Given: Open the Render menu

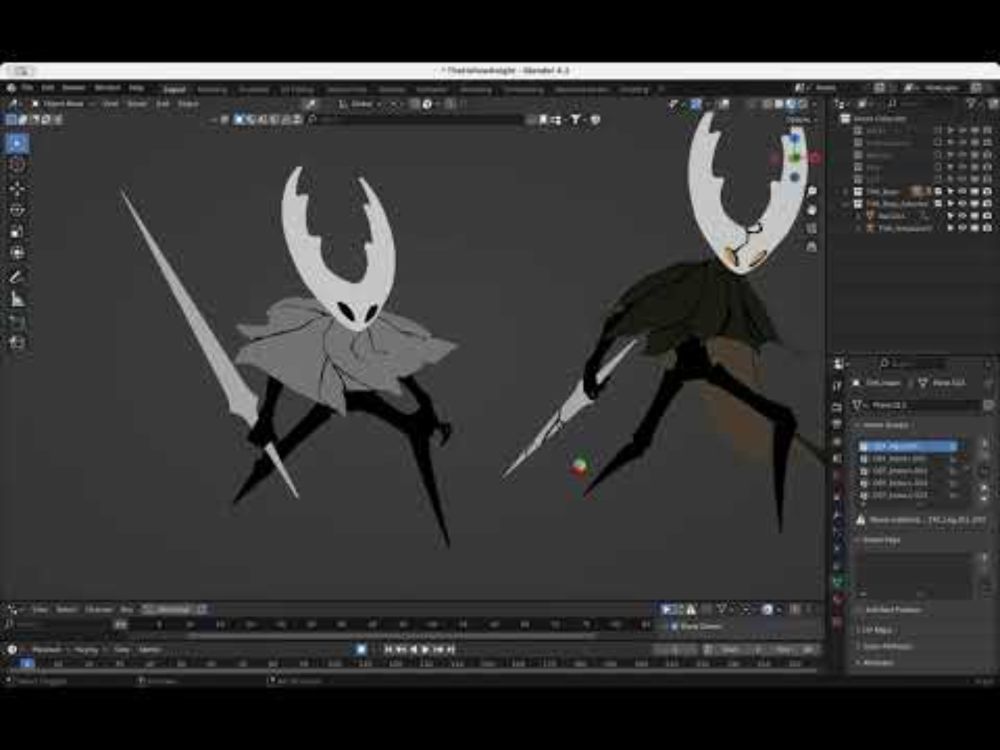Looking at the screenshot, I should [x=73, y=88].
